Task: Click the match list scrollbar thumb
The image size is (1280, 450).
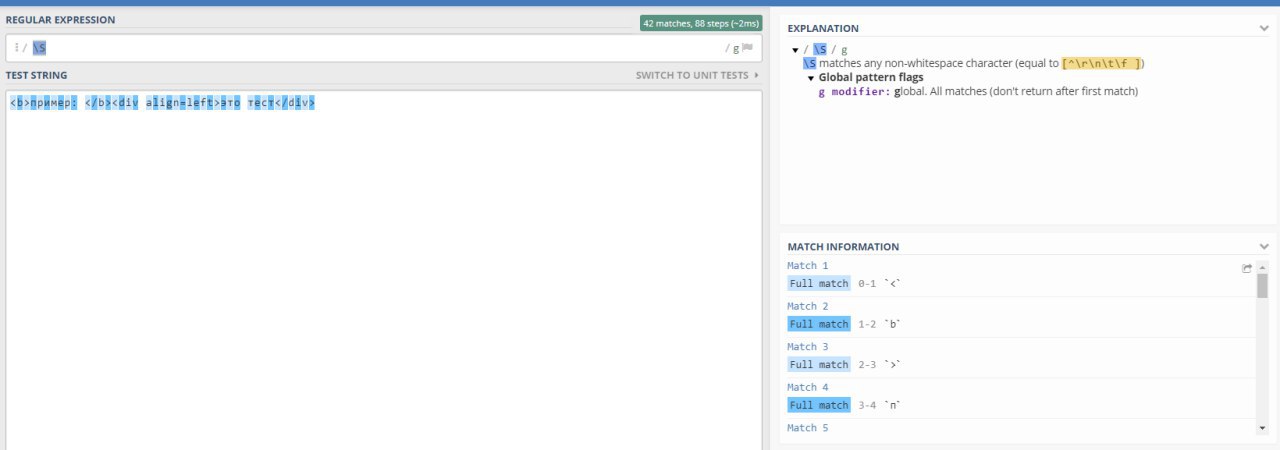Action: (x=1263, y=286)
